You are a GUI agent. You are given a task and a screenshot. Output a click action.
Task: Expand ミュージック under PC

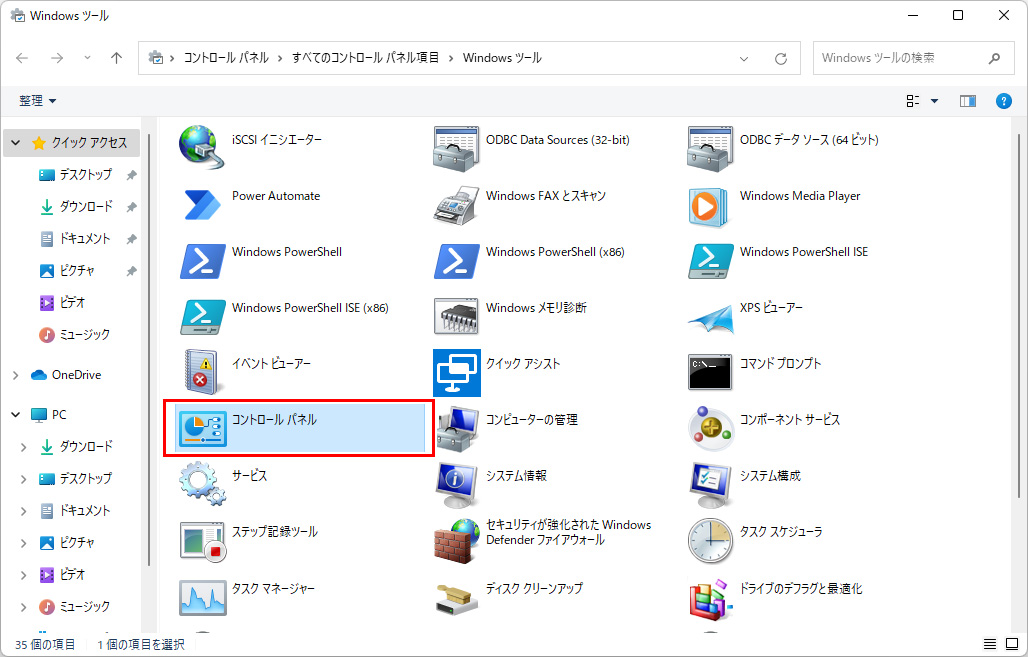click(x=24, y=607)
